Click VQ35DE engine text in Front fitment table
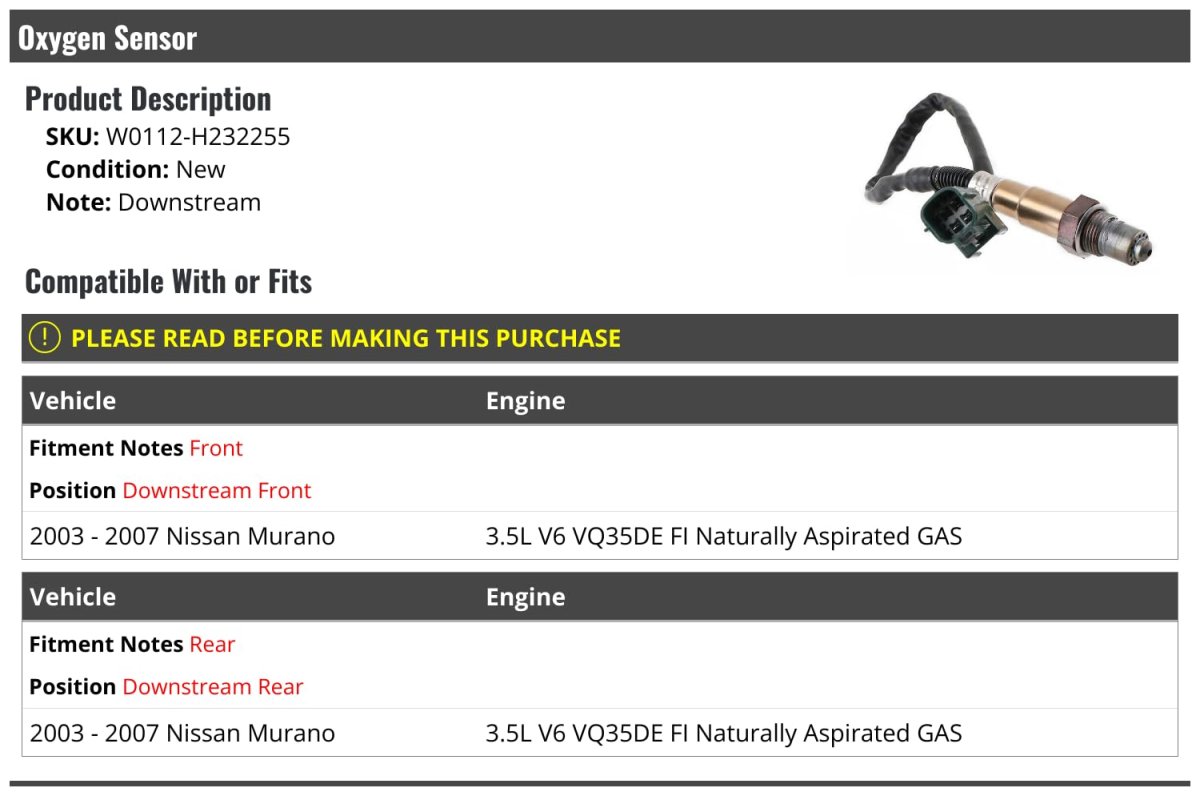Screen dimensions: 1200x796 (x=723, y=536)
